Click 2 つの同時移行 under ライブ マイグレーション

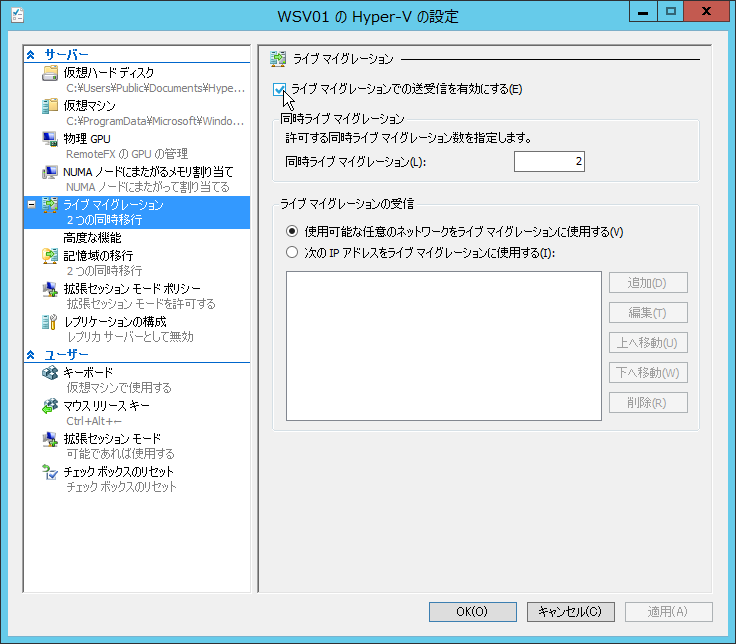(104, 220)
